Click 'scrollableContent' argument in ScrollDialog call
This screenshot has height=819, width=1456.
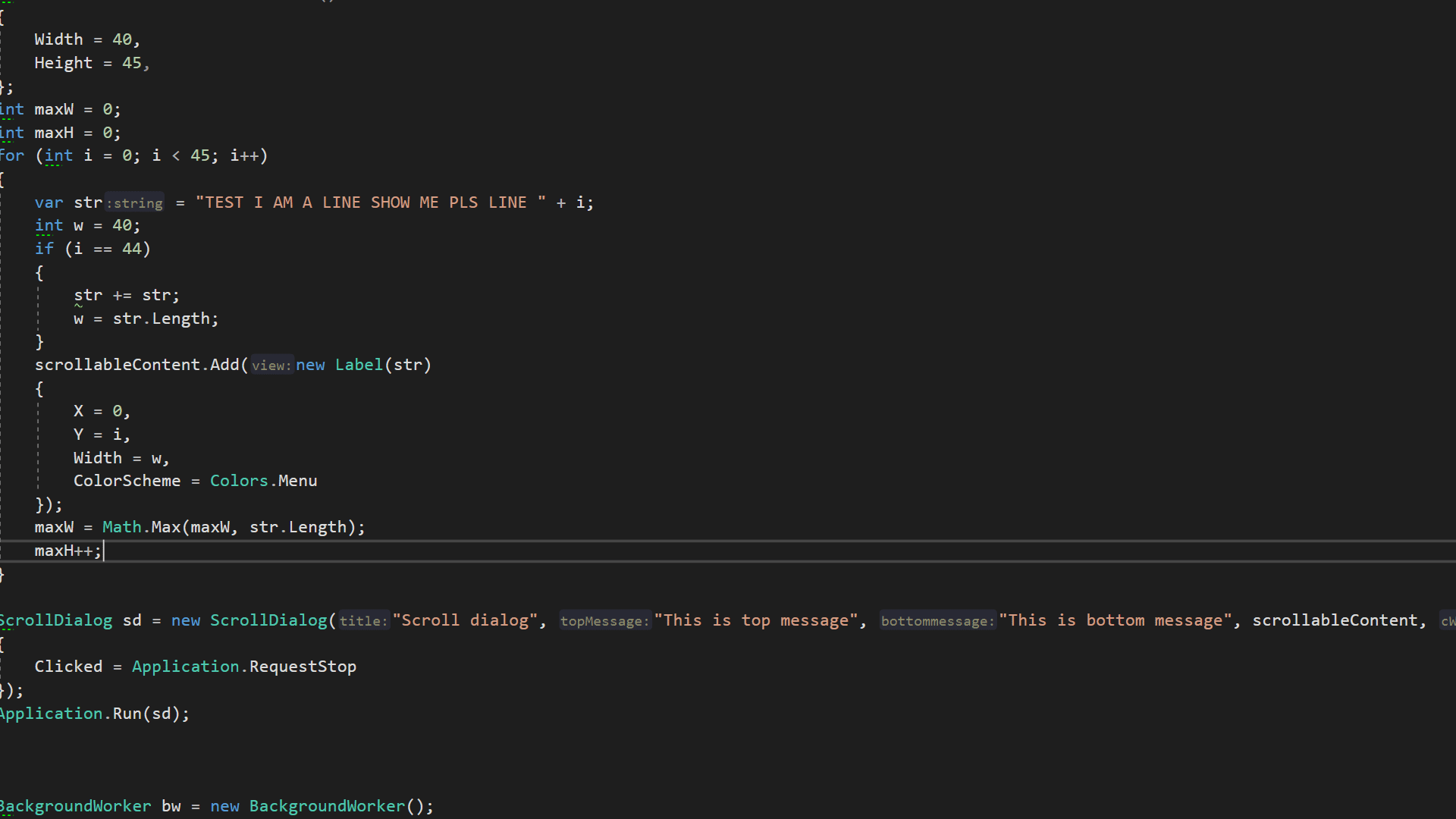pos(1335,620)
